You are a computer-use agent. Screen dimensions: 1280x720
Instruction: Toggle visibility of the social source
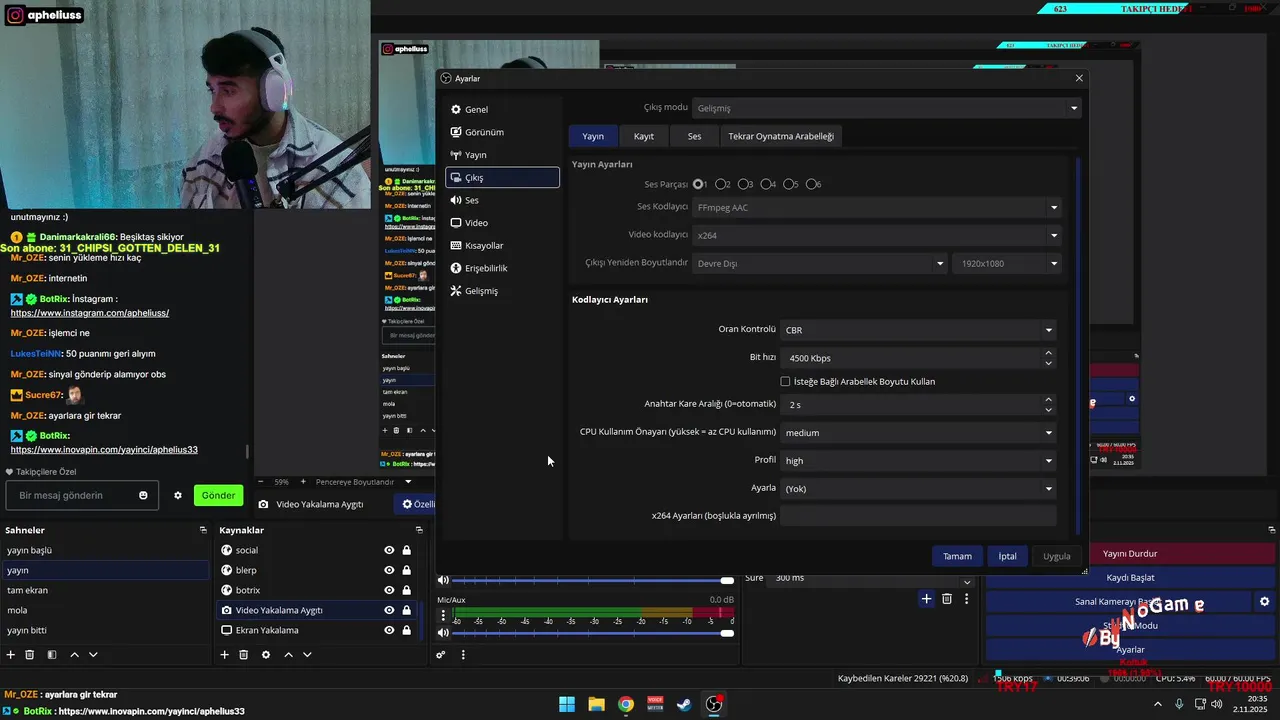pos(389,550)
